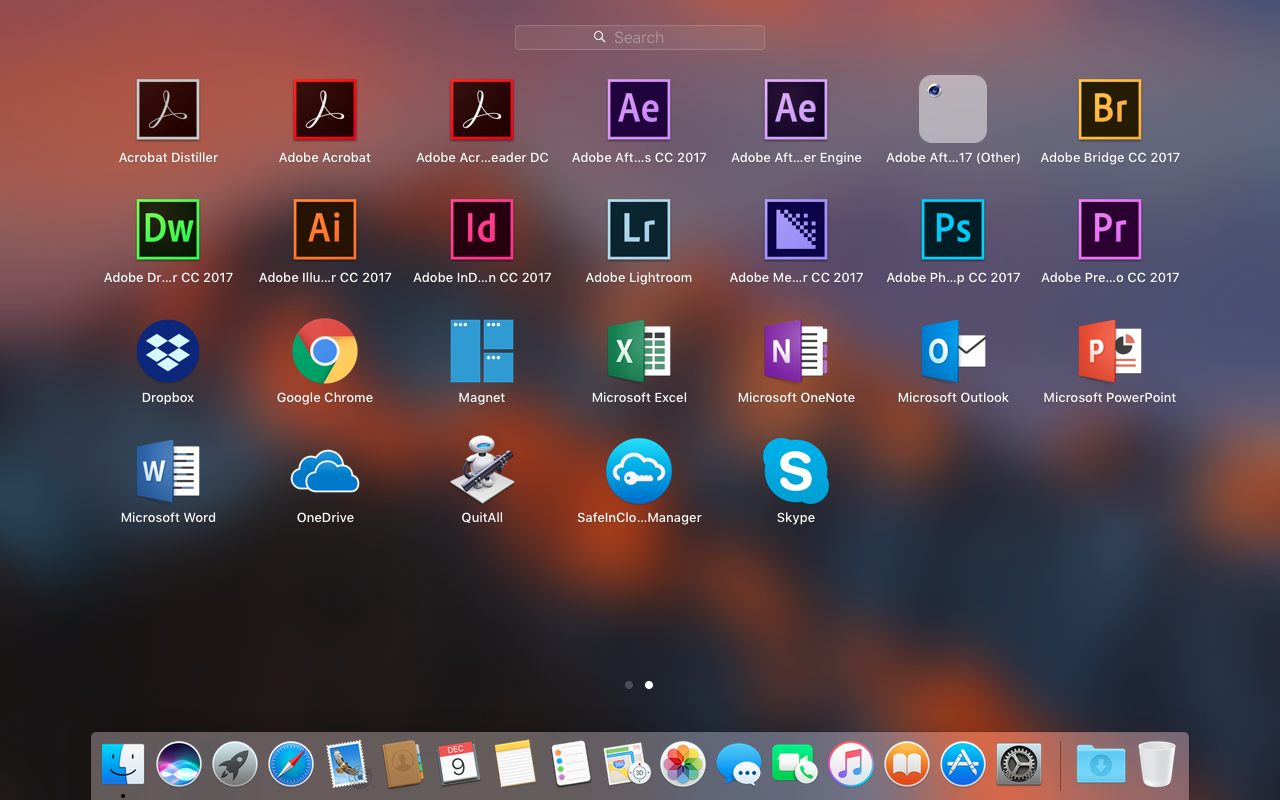The width and height of the screenshot is (1280, 800).
Task: Launch Adobe Lightroom
Action: (639, 229)
